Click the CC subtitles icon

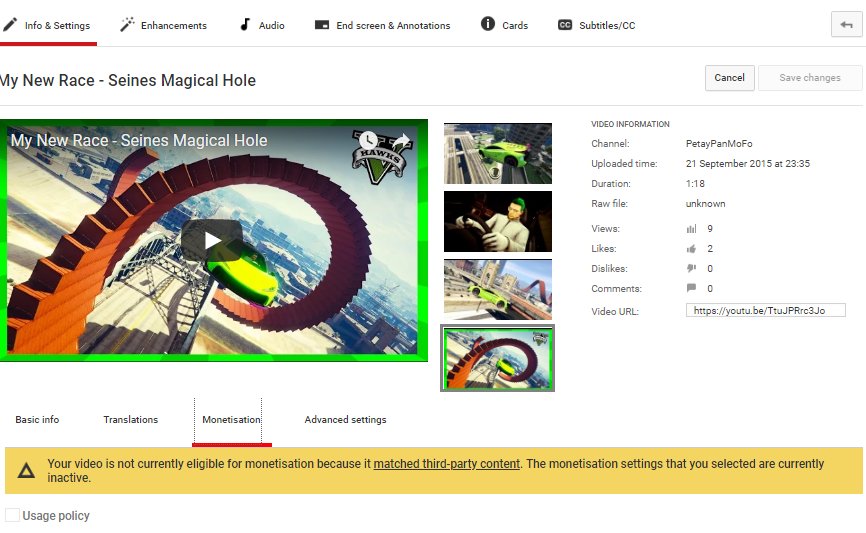click(565, 25)
